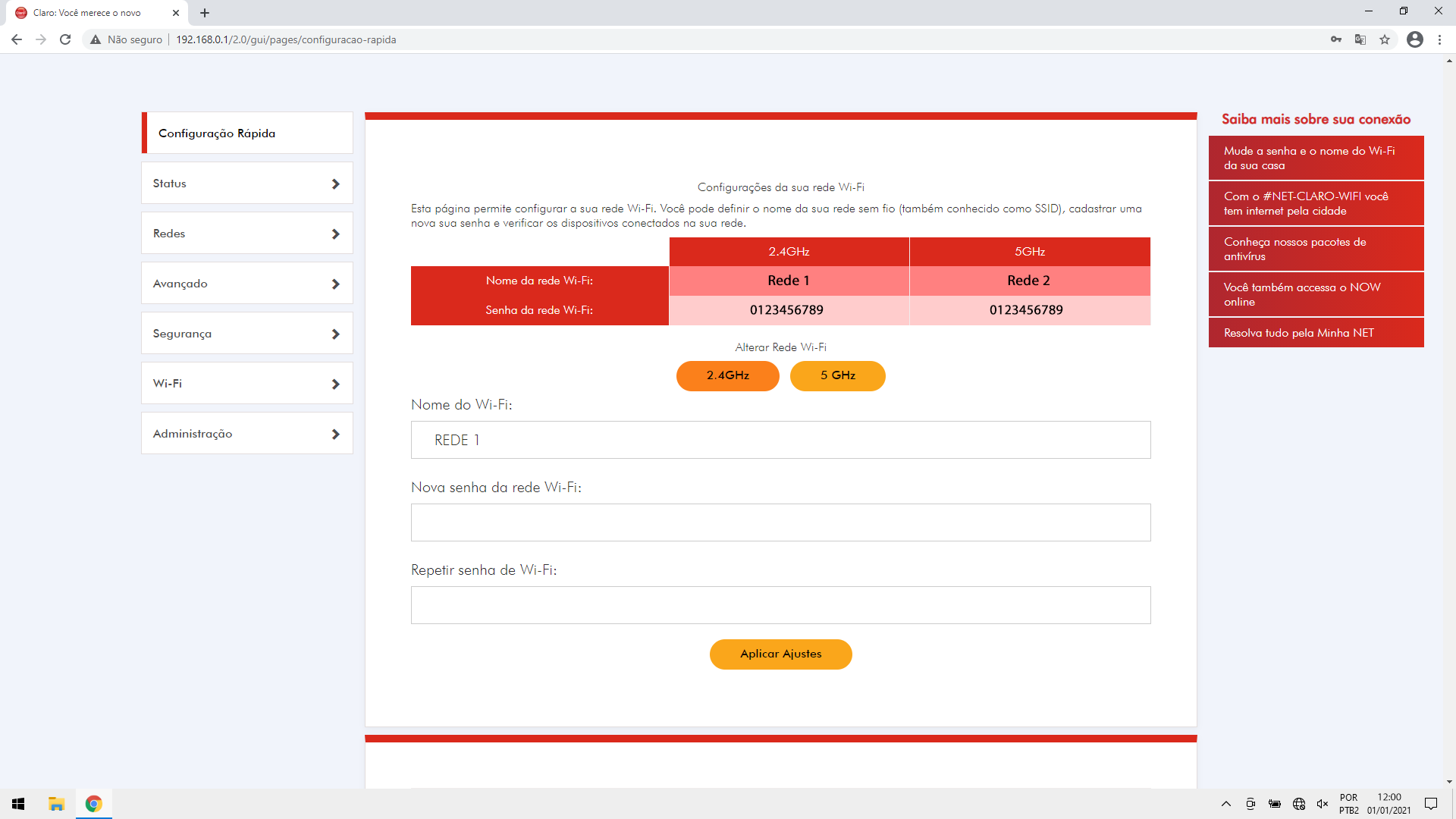Click the Nome do Wi-Fi input field

(x=780, y=440)
